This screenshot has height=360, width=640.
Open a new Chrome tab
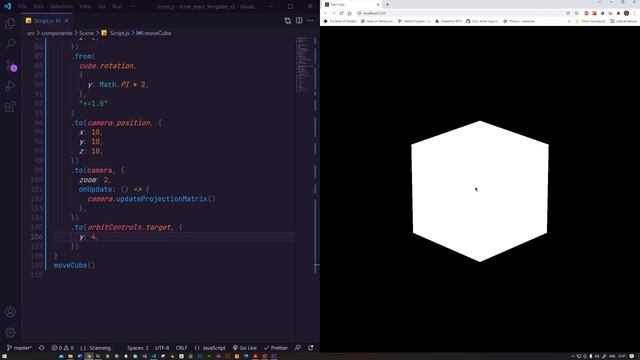(x=387, y=4)
